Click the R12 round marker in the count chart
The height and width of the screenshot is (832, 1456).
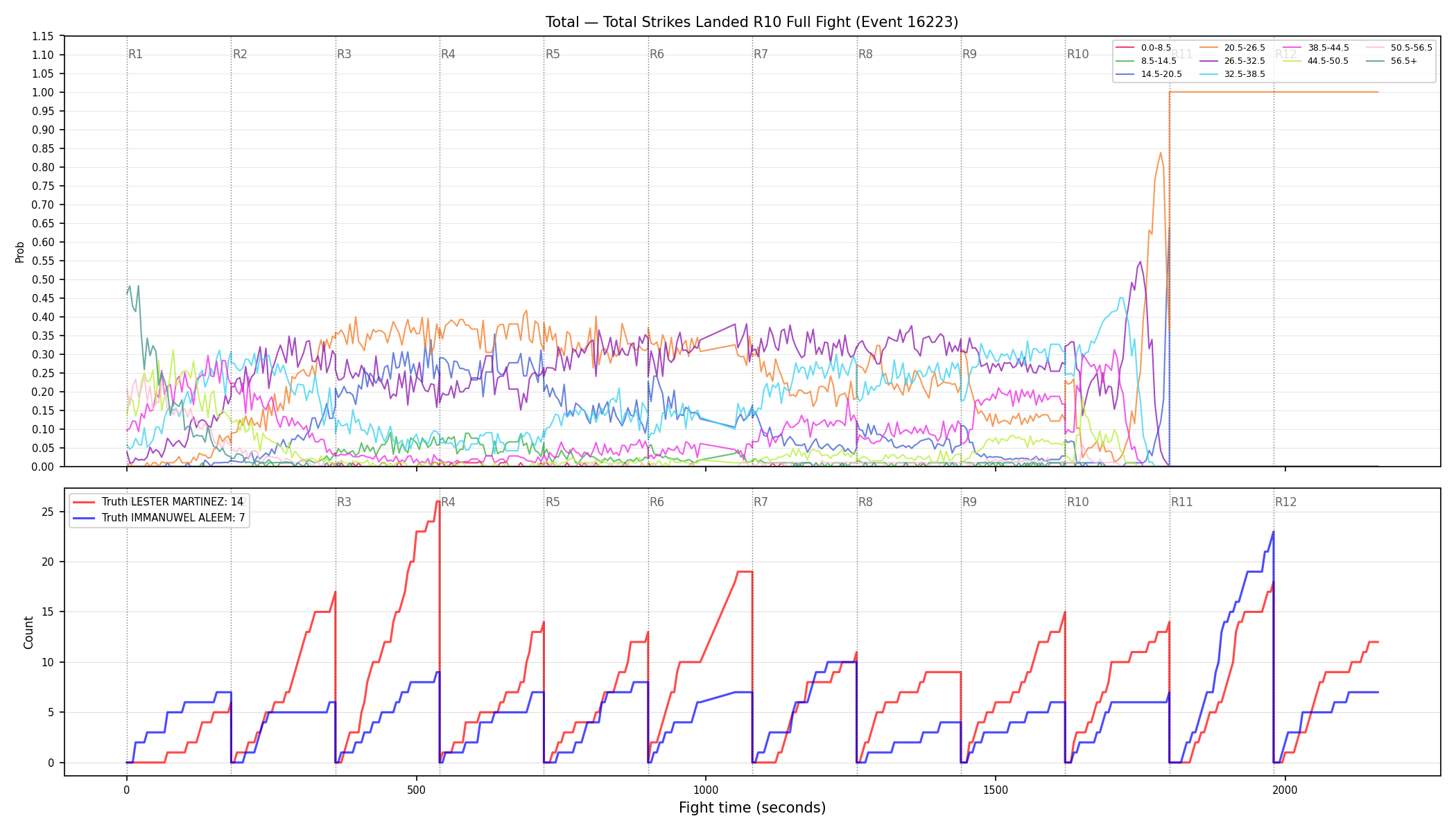pyautogui.click(x=1286, y=502)
